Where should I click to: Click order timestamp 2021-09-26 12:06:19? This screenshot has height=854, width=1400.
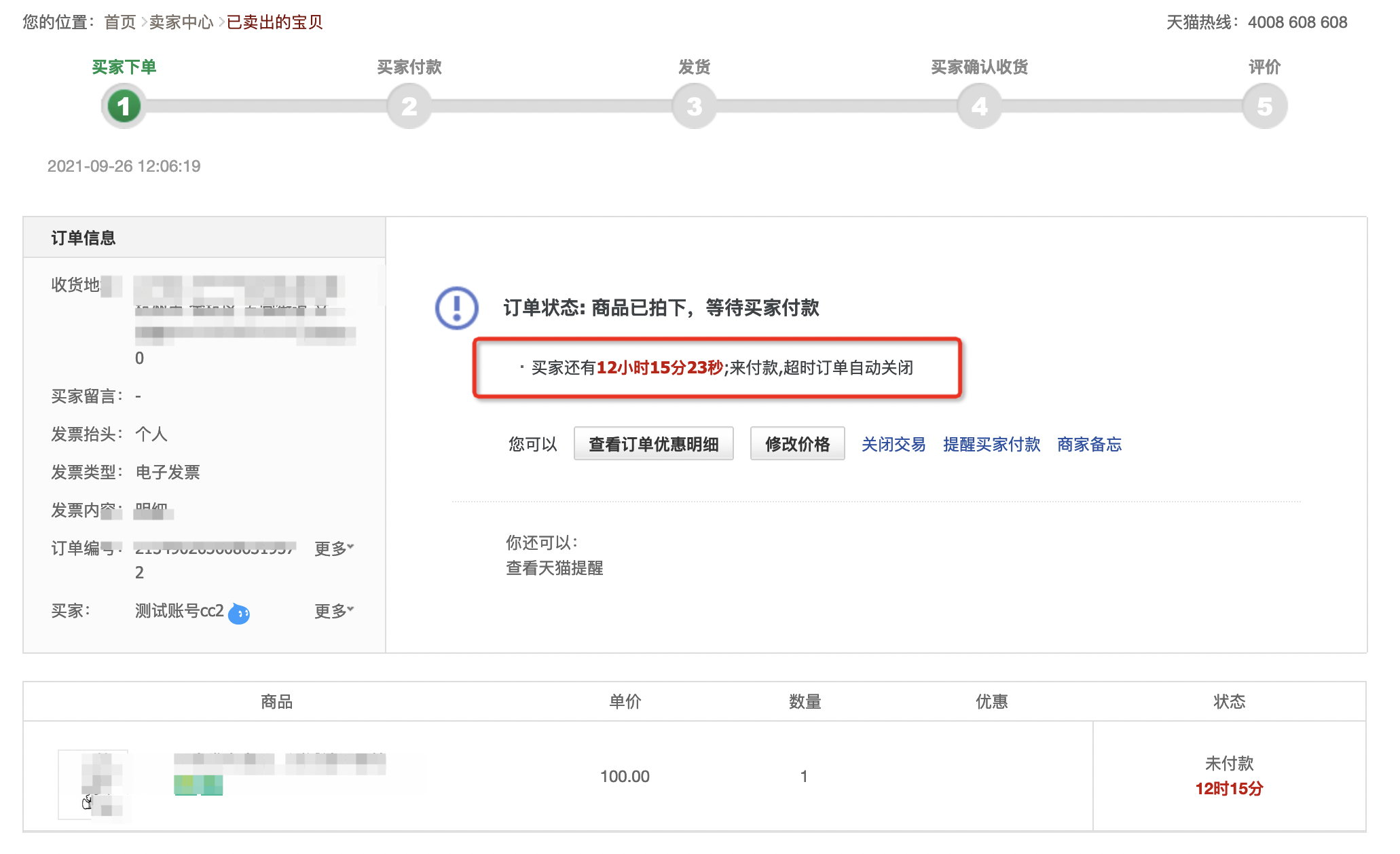124,166
